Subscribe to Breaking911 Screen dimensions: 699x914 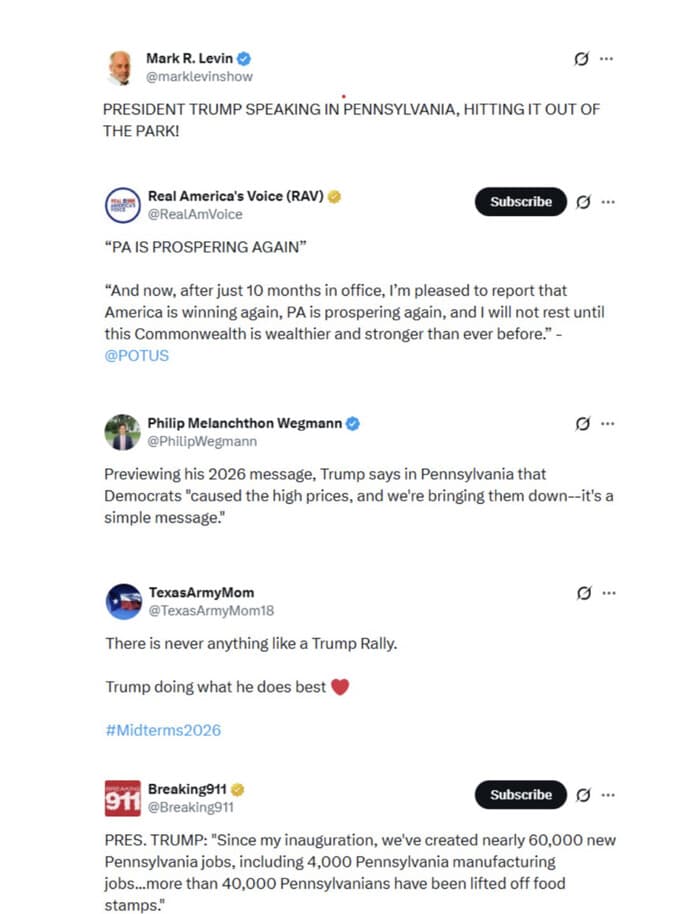(520, 795)
